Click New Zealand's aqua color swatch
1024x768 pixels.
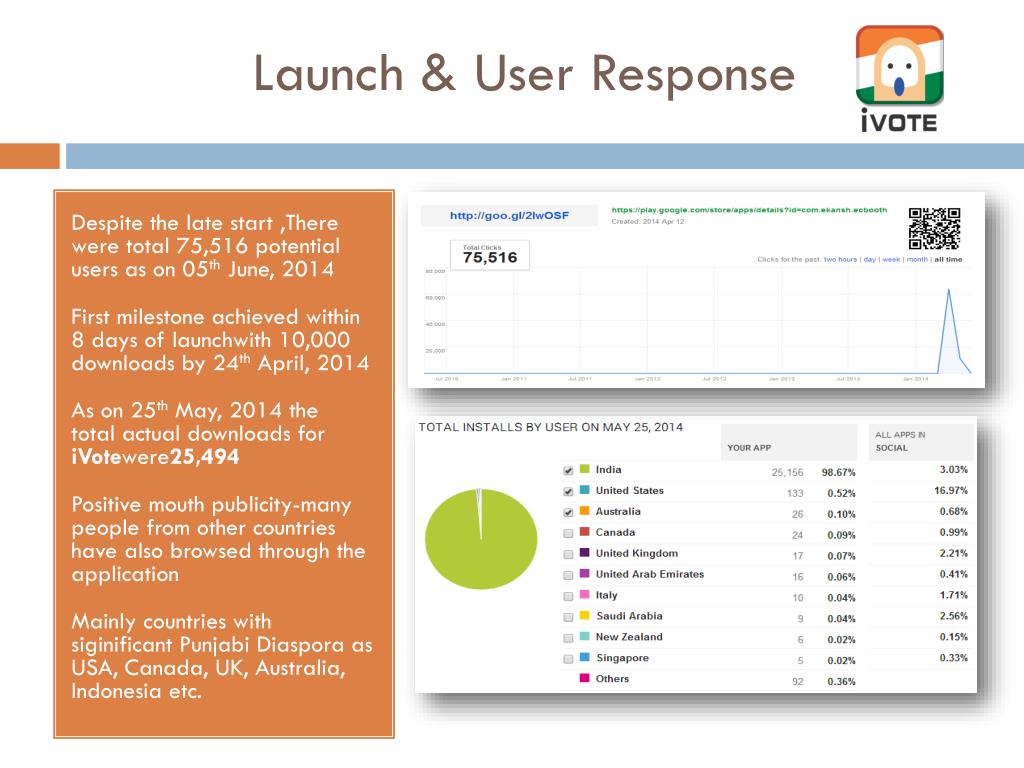584,636
